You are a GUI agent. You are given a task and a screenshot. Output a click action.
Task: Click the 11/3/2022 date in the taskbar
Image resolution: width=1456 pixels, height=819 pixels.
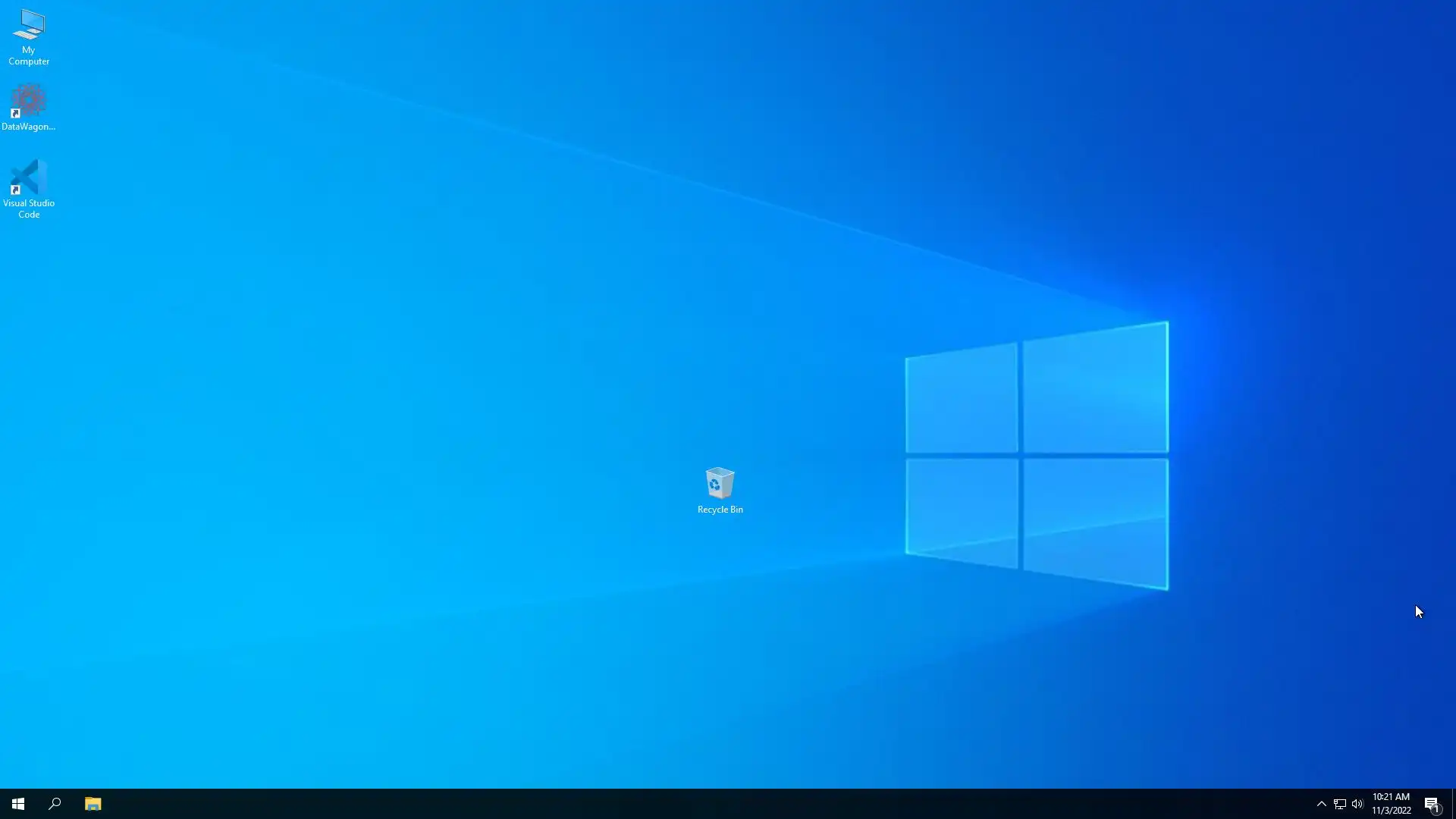click(1391, 811)
